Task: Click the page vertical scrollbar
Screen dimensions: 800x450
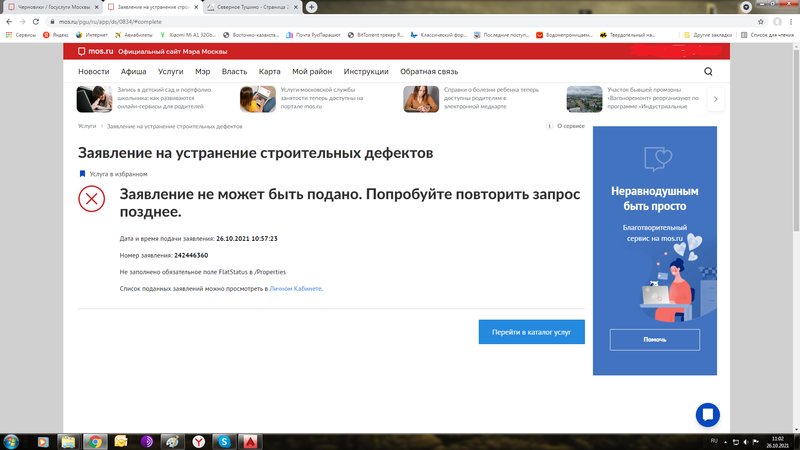Action: point(796,138)
